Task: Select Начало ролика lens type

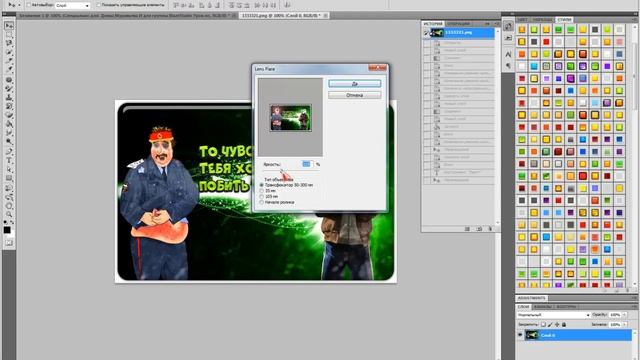Action: pyautogui.click(x=262, y=202)
